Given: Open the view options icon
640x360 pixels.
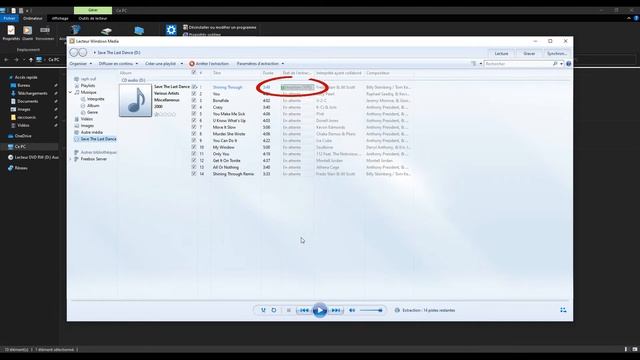Looking at the screenshot, I should (474, 64).
